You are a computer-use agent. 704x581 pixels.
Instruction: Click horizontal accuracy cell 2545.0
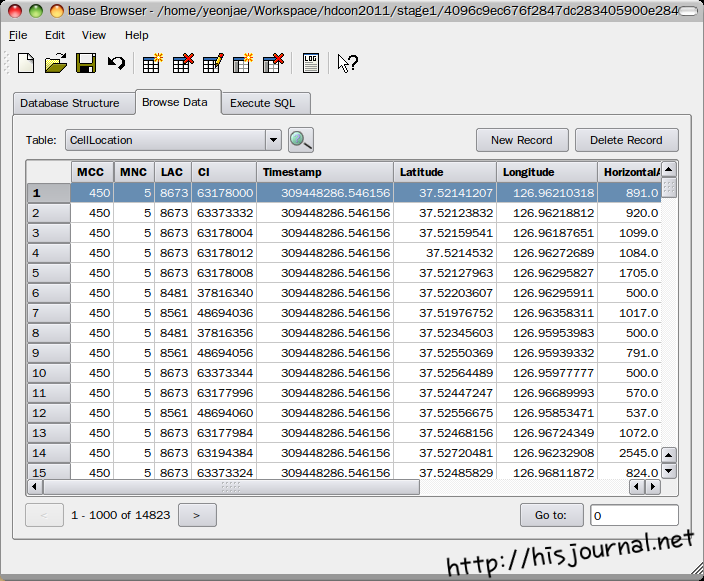tap(629, 453)
